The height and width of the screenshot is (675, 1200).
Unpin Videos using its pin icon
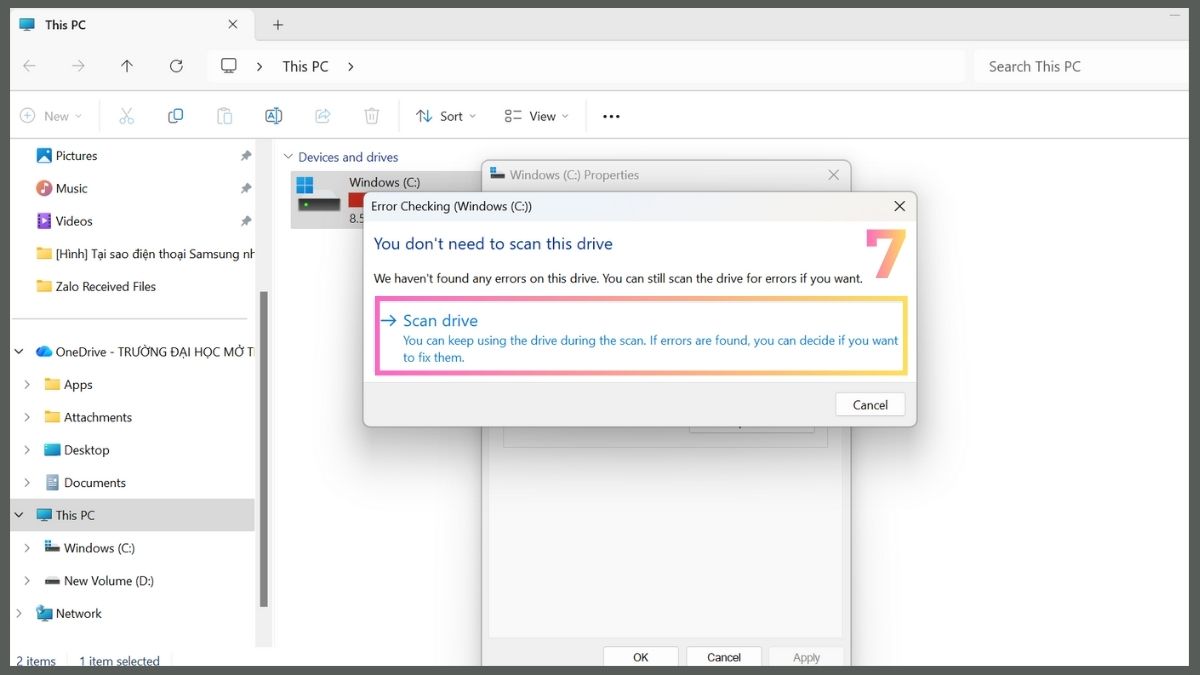(246, 221)
